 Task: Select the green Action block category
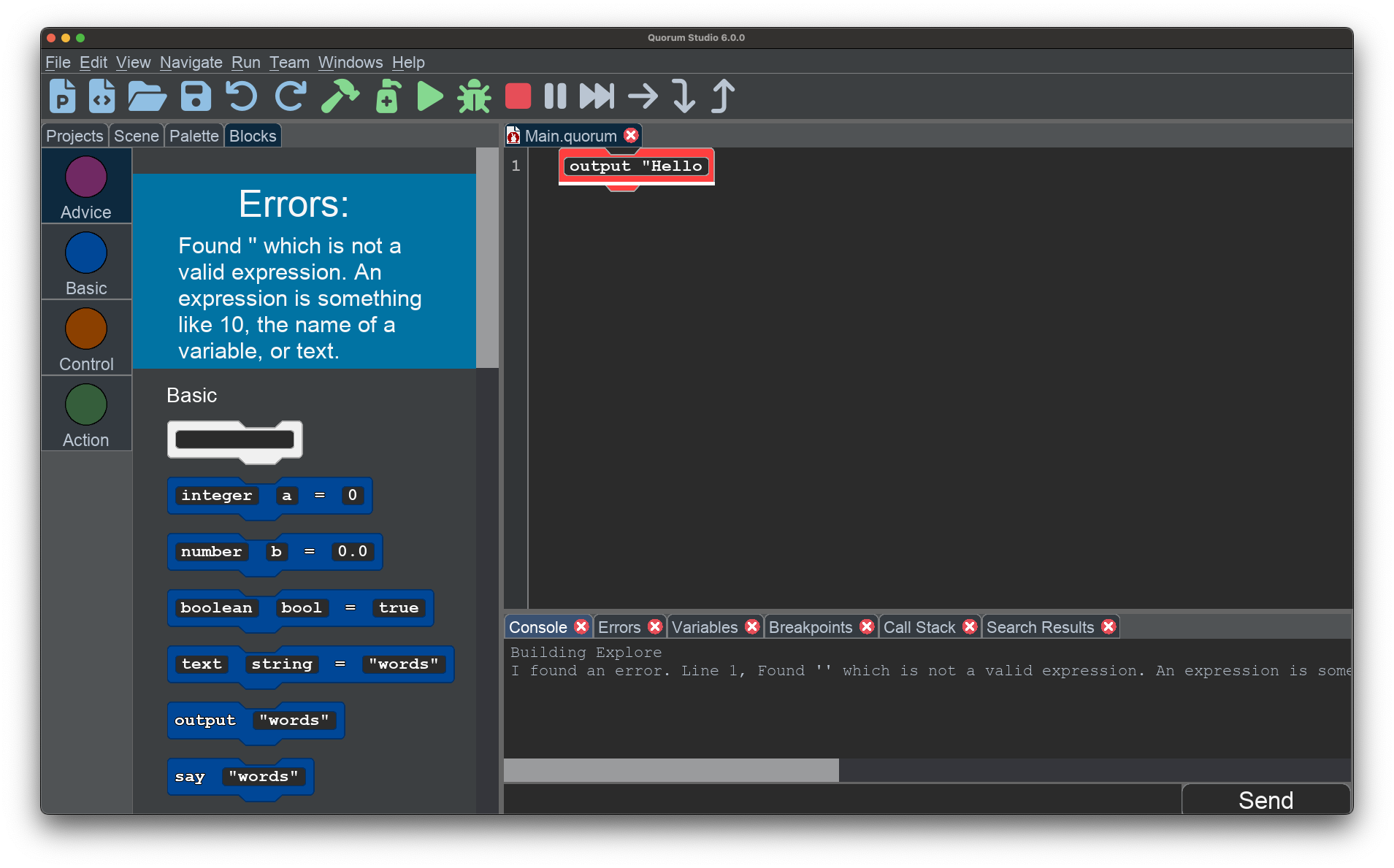(x=86, y=414)
